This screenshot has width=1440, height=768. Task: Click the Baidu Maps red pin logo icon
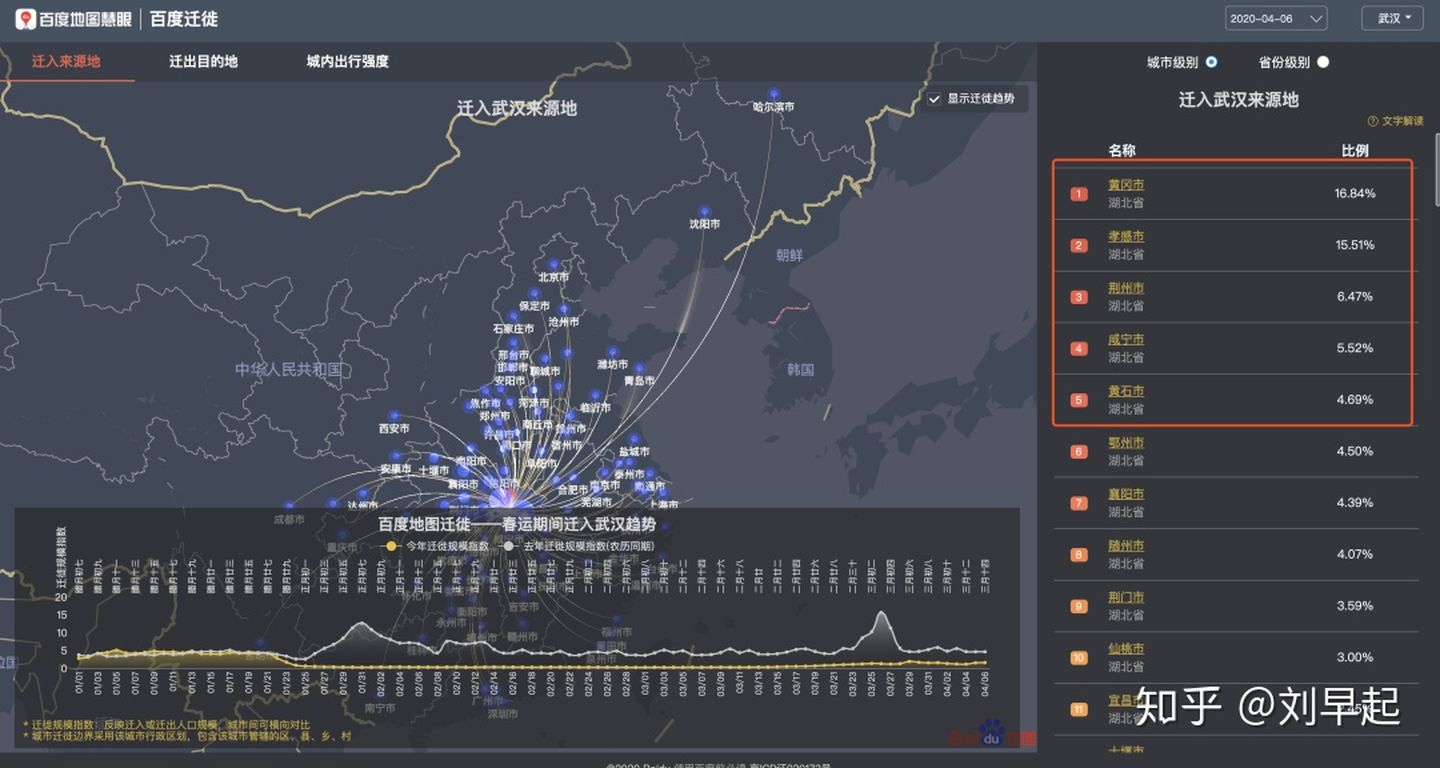click(x=26, y=19)
